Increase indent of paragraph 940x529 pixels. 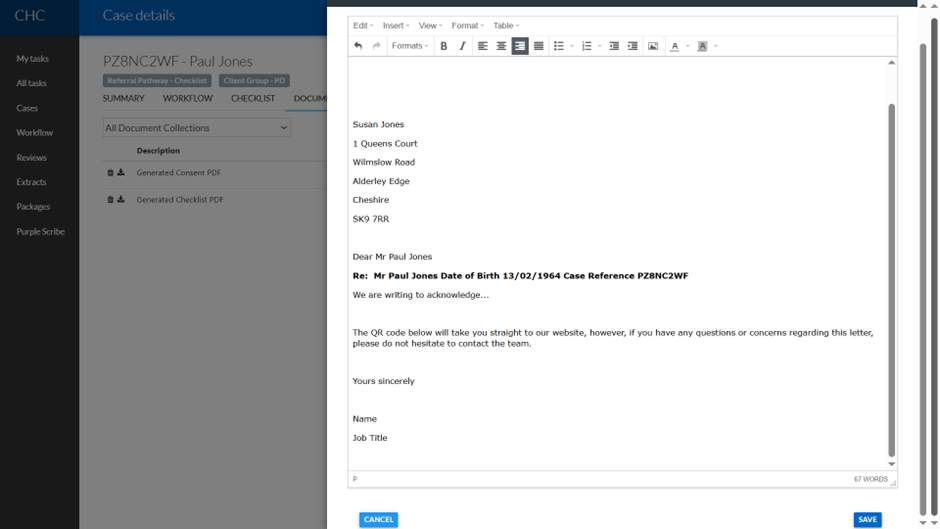pyautogui.click(x=633, y=46)
